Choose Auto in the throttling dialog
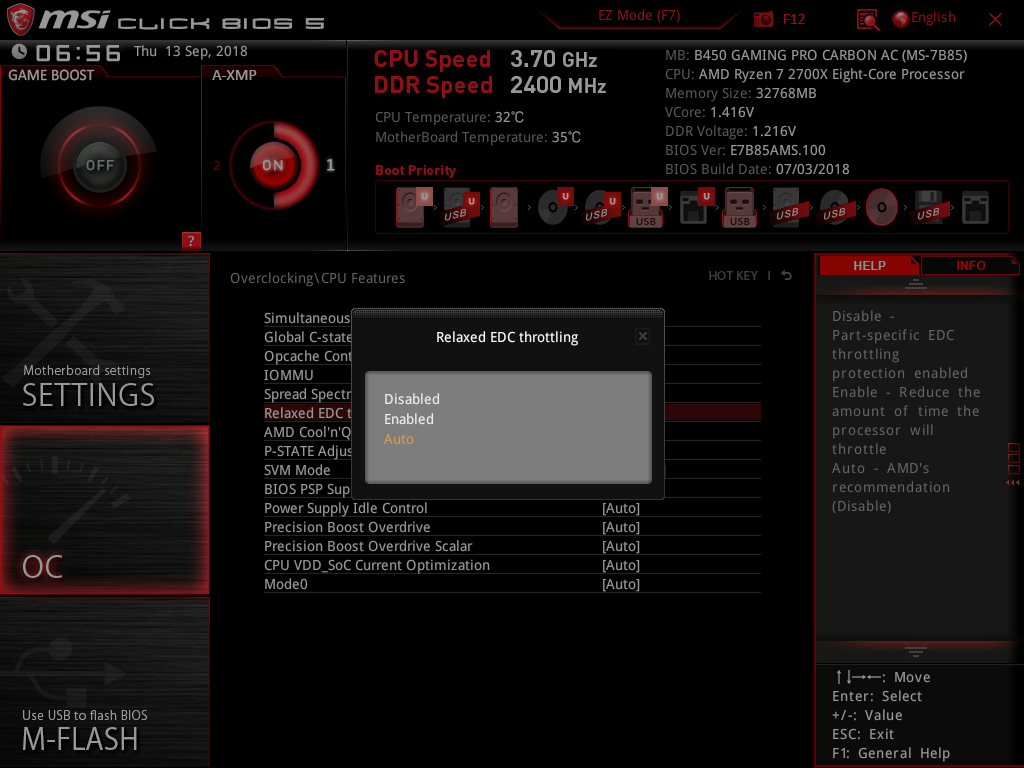The width and height of the screenshot is (1024, 768). pos(398,440)
